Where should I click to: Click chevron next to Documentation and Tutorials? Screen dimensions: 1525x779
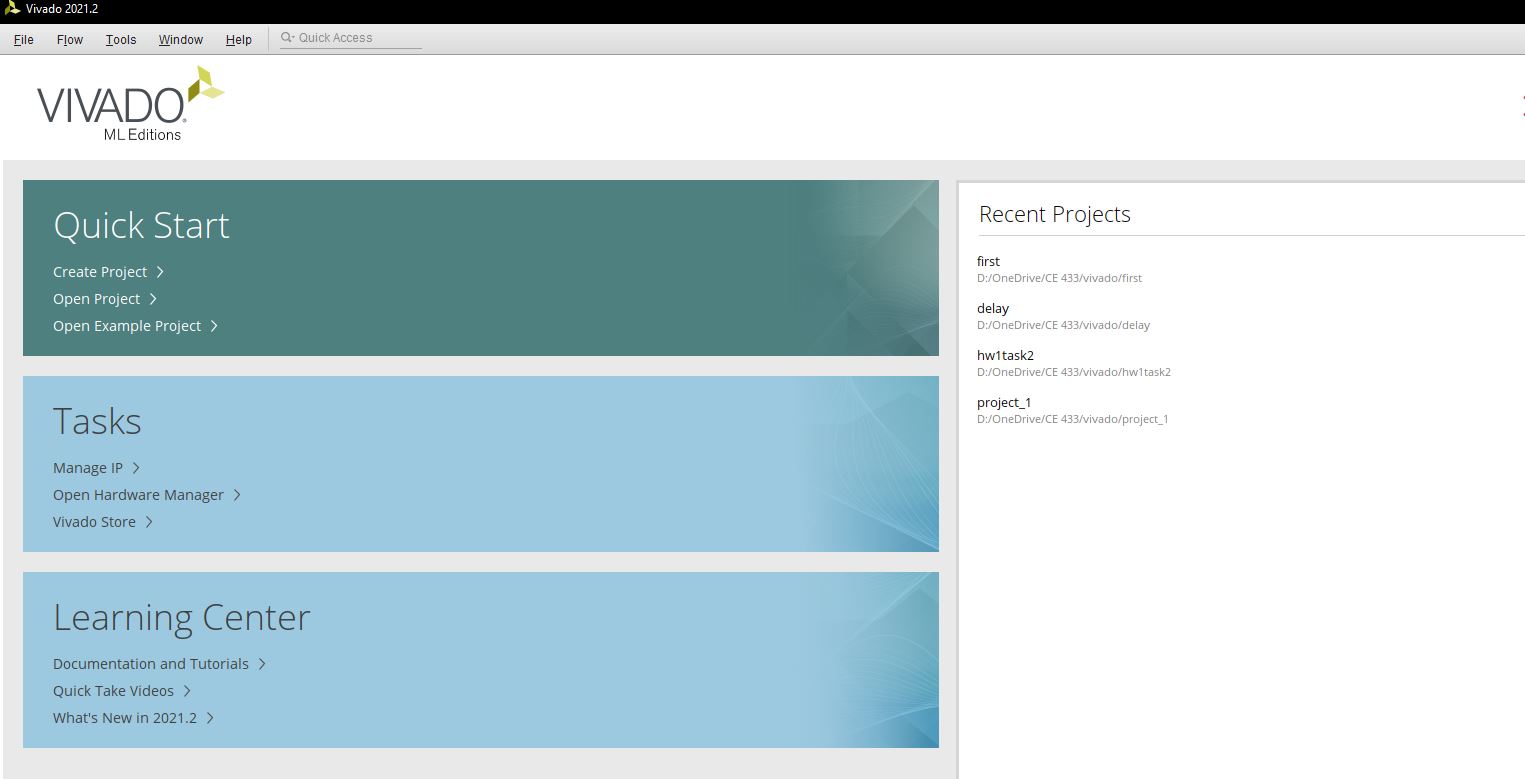coord(262,664)
